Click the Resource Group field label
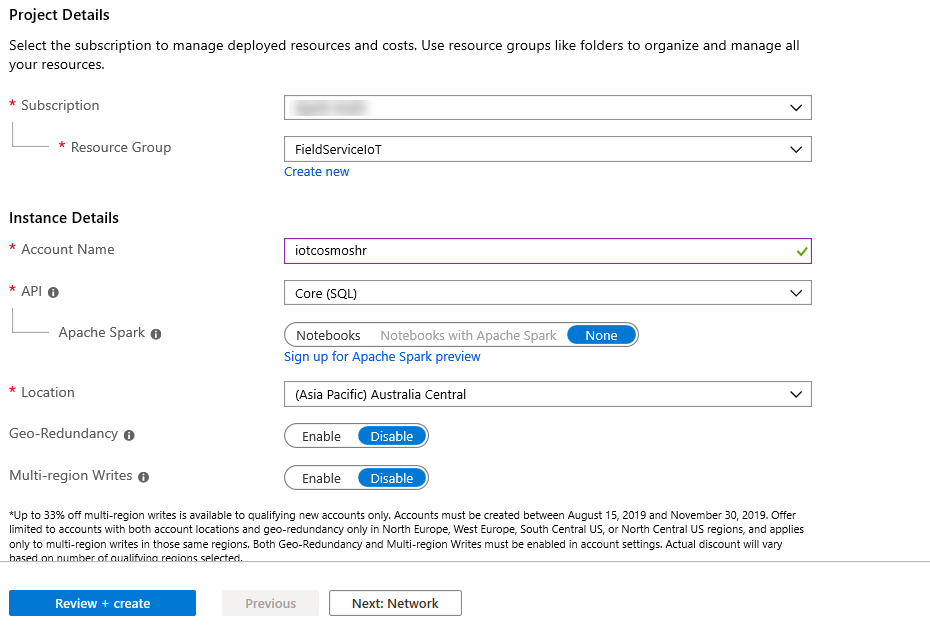Image resolution: width=930 pixels, height=627 pixels. click(x=121, y=147)
